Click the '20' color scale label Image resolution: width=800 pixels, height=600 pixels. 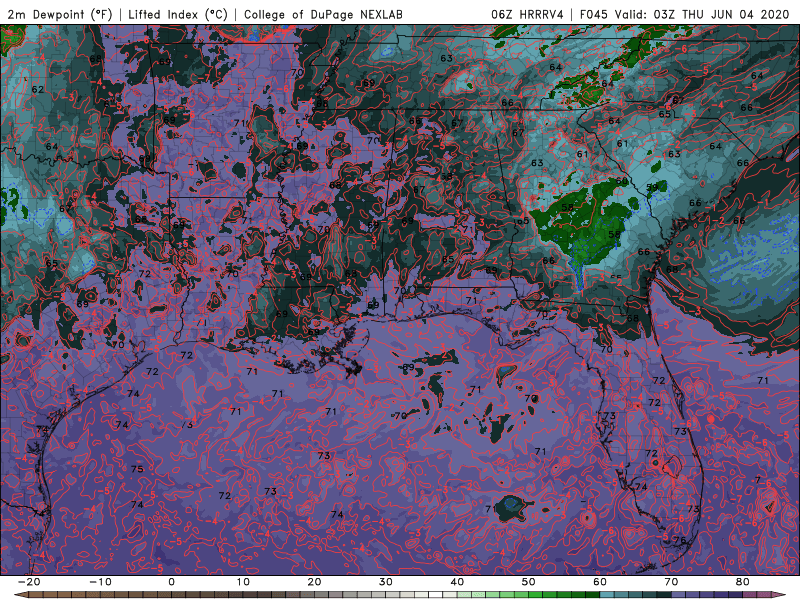coord(314,582)
